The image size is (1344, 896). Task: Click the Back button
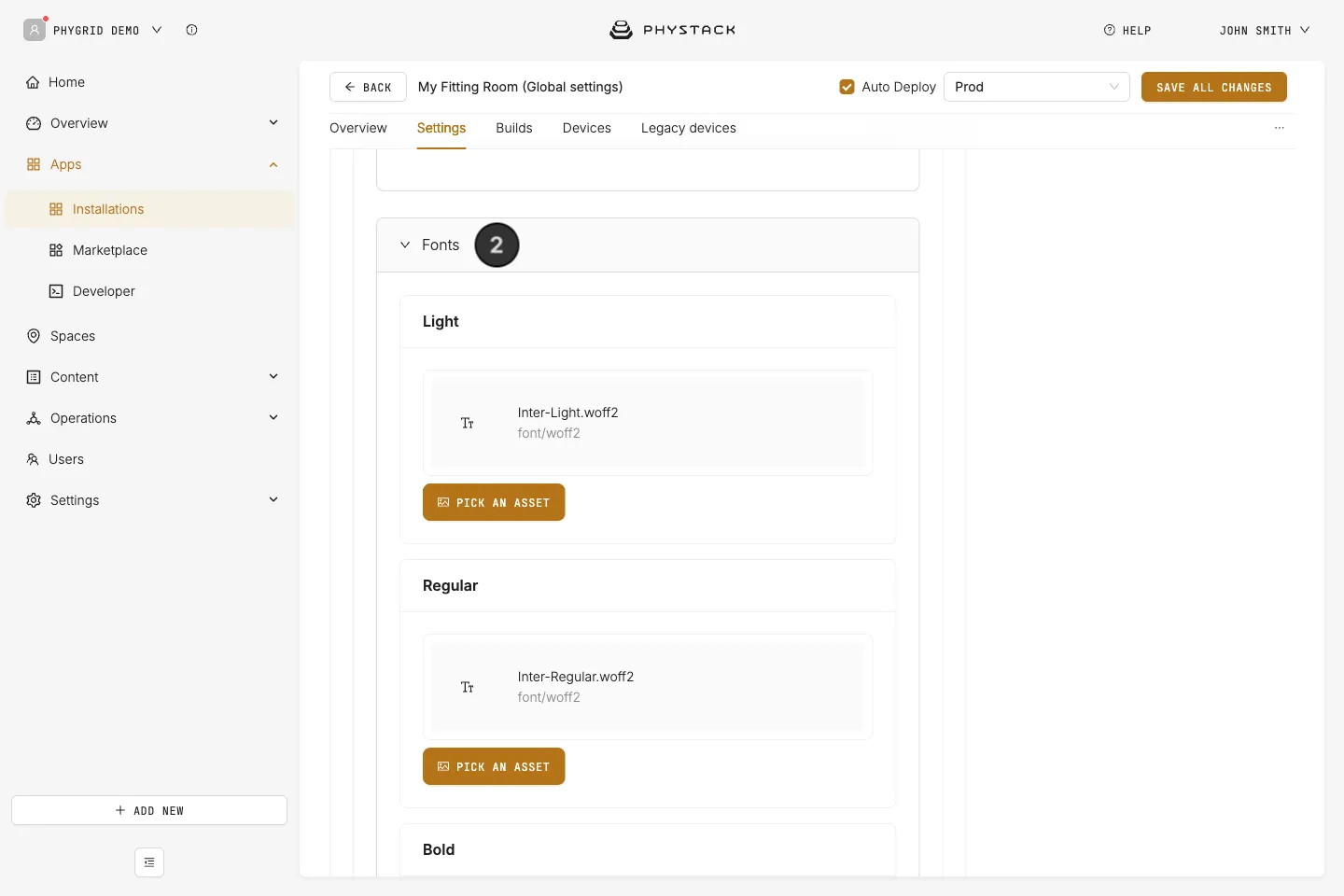click(x=368, y=87)
